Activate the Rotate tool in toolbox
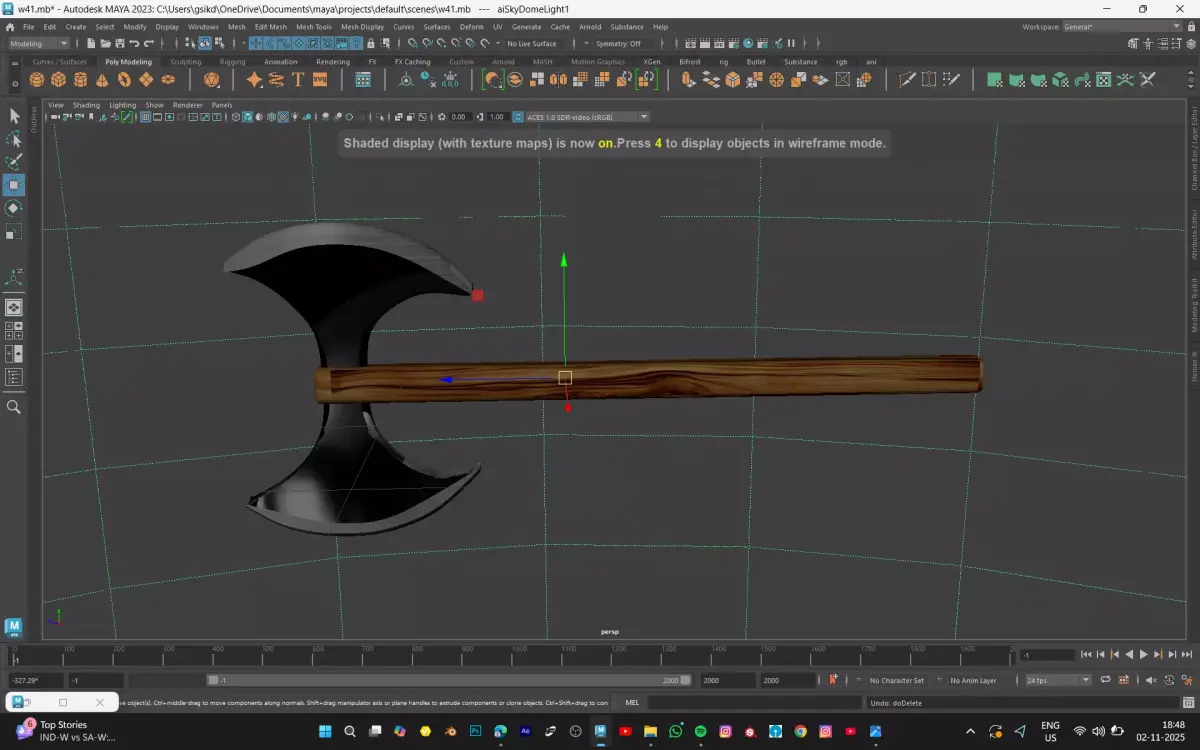1200x750 pixels. (14, 208)
